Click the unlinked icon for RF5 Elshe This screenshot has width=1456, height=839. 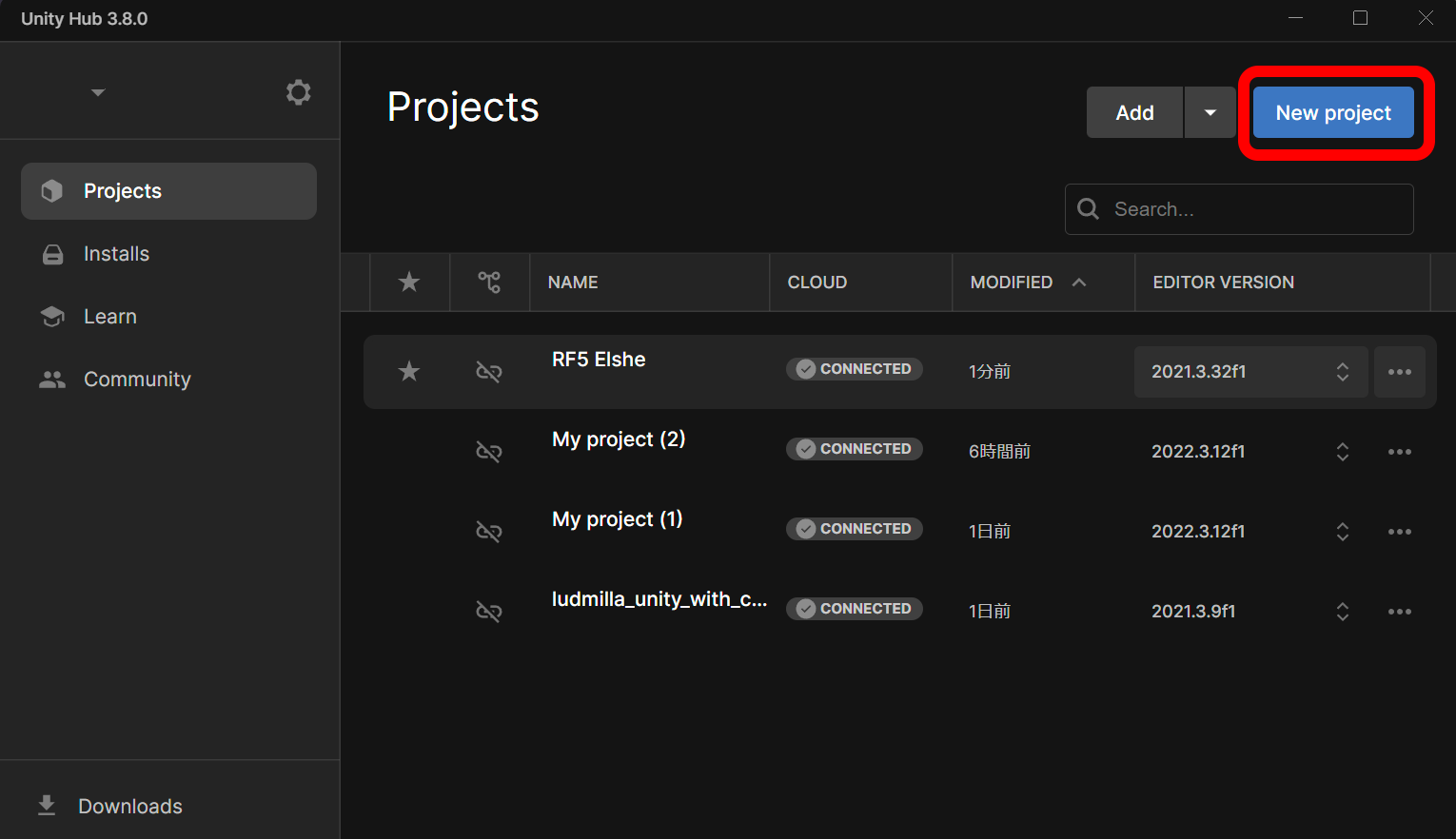(489, 372)
